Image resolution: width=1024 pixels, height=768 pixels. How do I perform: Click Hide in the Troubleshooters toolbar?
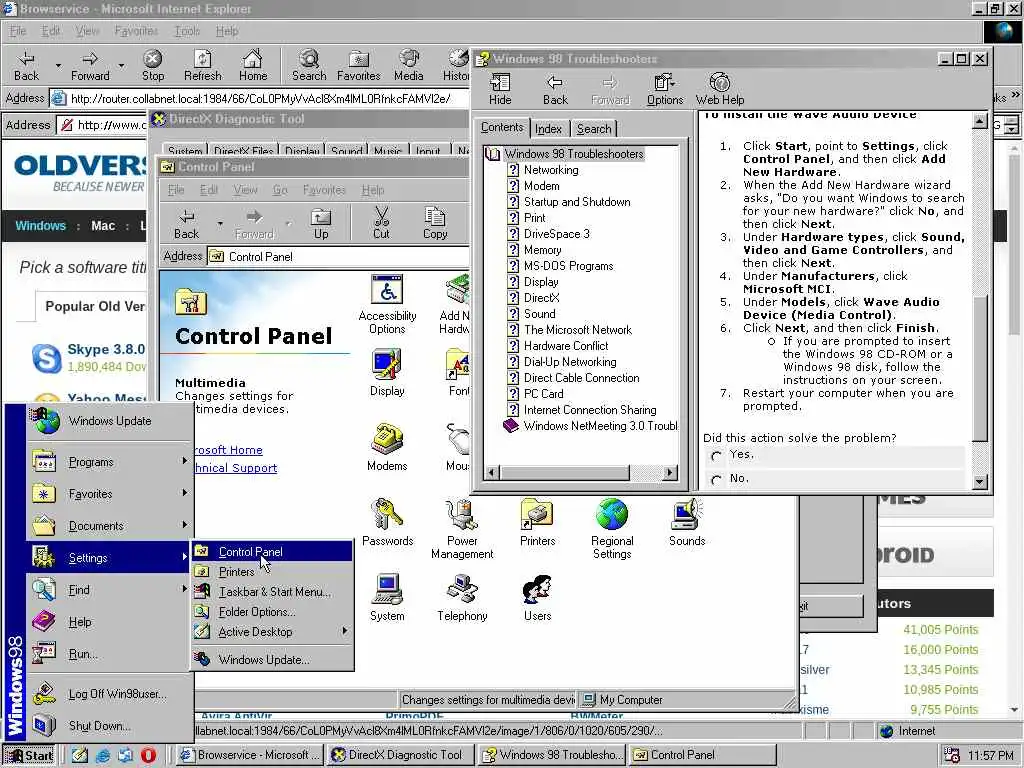click(500, 89)
